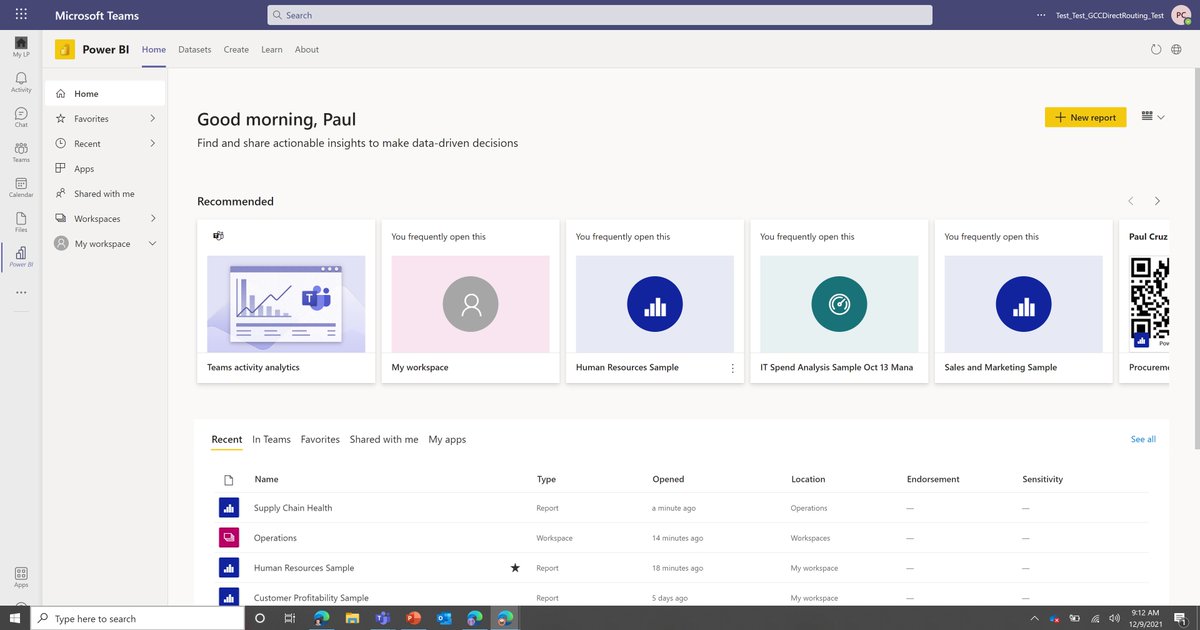The width and height of the screenshot is (1200, 630).
Task: Click the See all link above the table
Action: pos(1143,439)
